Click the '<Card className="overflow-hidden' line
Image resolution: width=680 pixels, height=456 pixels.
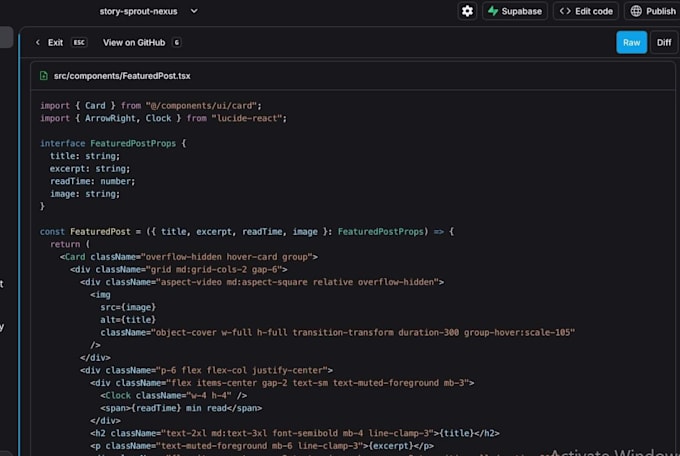(x=189, y=256)
